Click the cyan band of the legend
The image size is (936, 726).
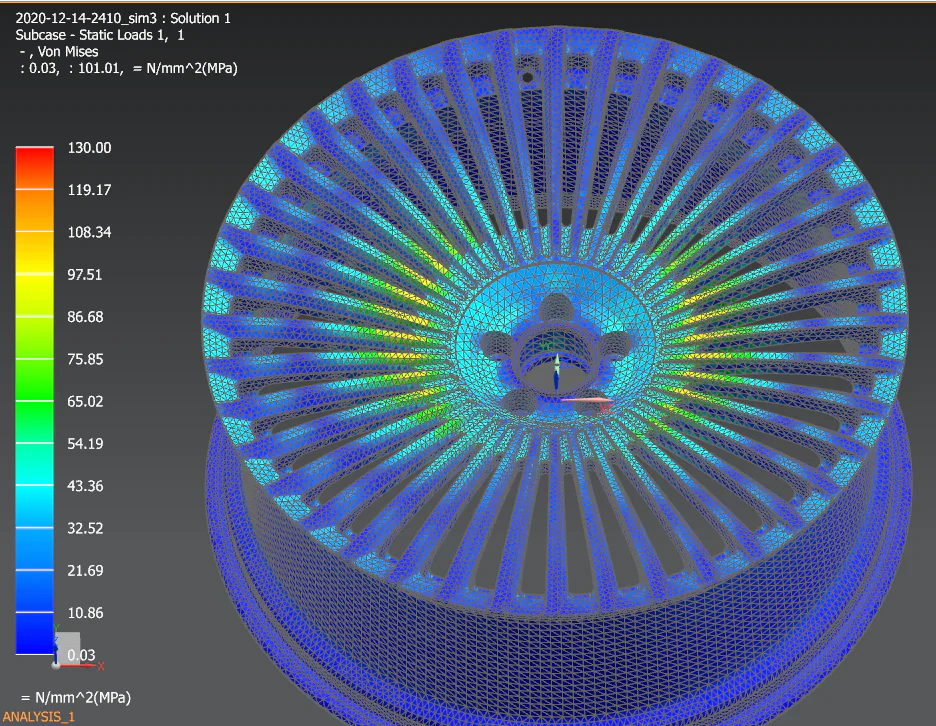34,480
